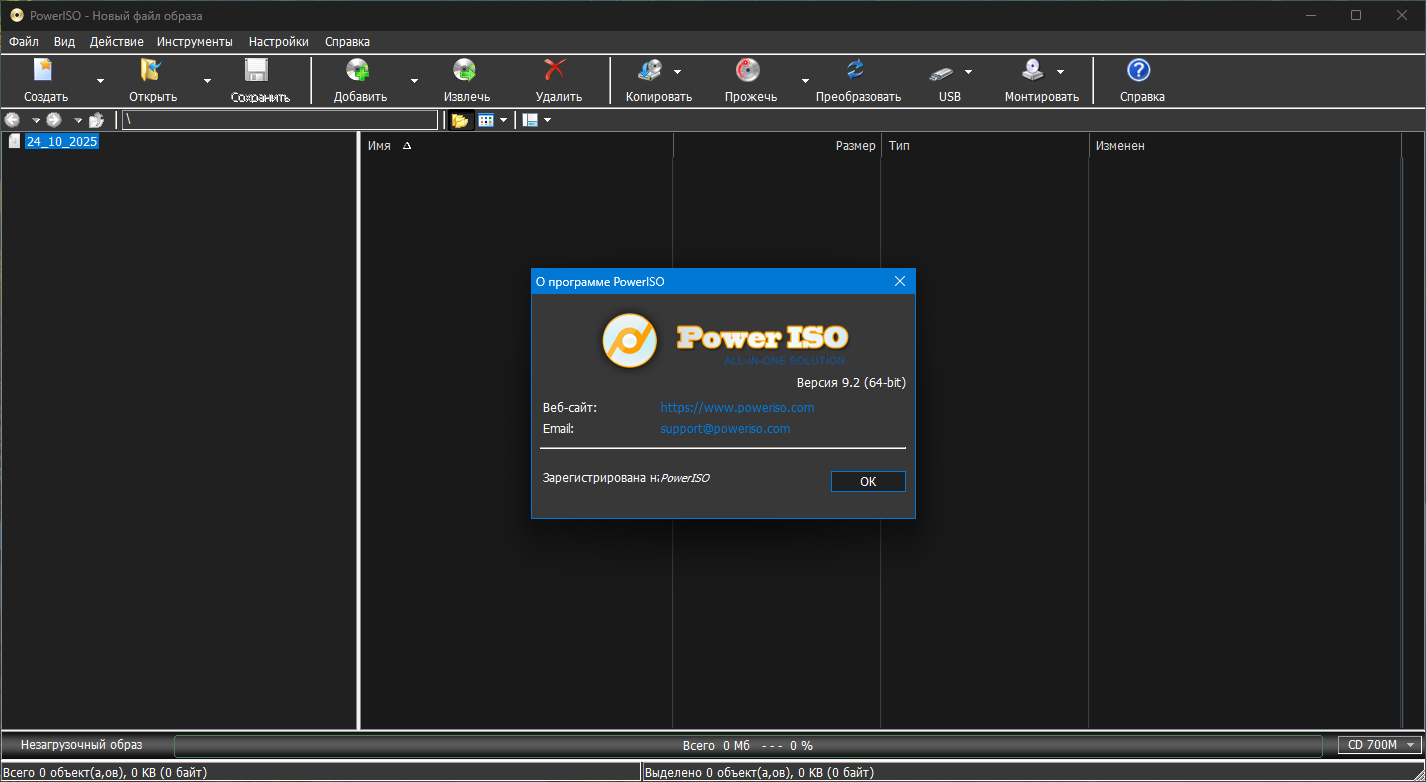Image resolution: width=1426 pixels, height=782 pixels.
Task: Click the Монтировать (Mount) drive icon
Action: click(1034, 70)
